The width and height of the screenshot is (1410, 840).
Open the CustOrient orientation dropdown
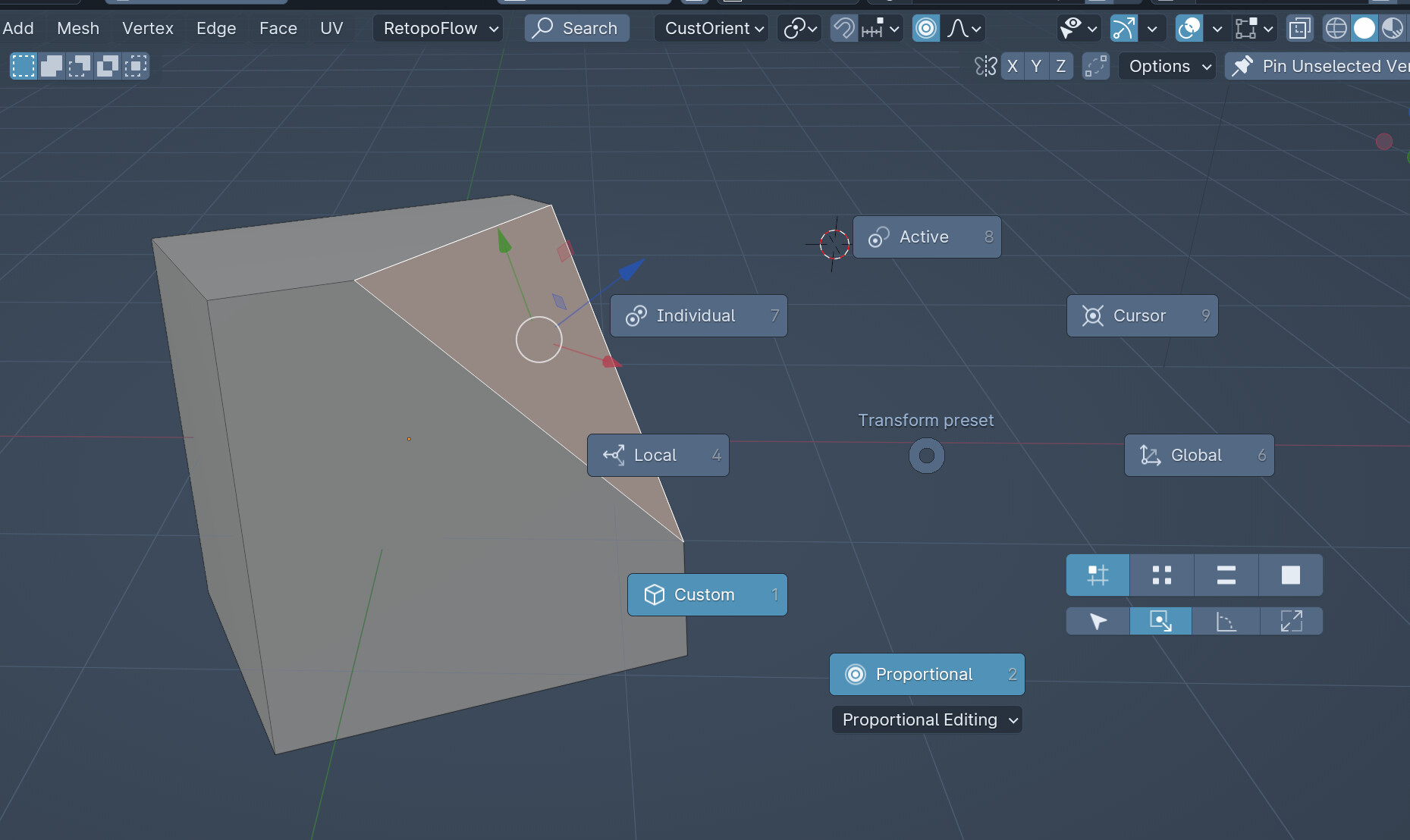point(711,29)
